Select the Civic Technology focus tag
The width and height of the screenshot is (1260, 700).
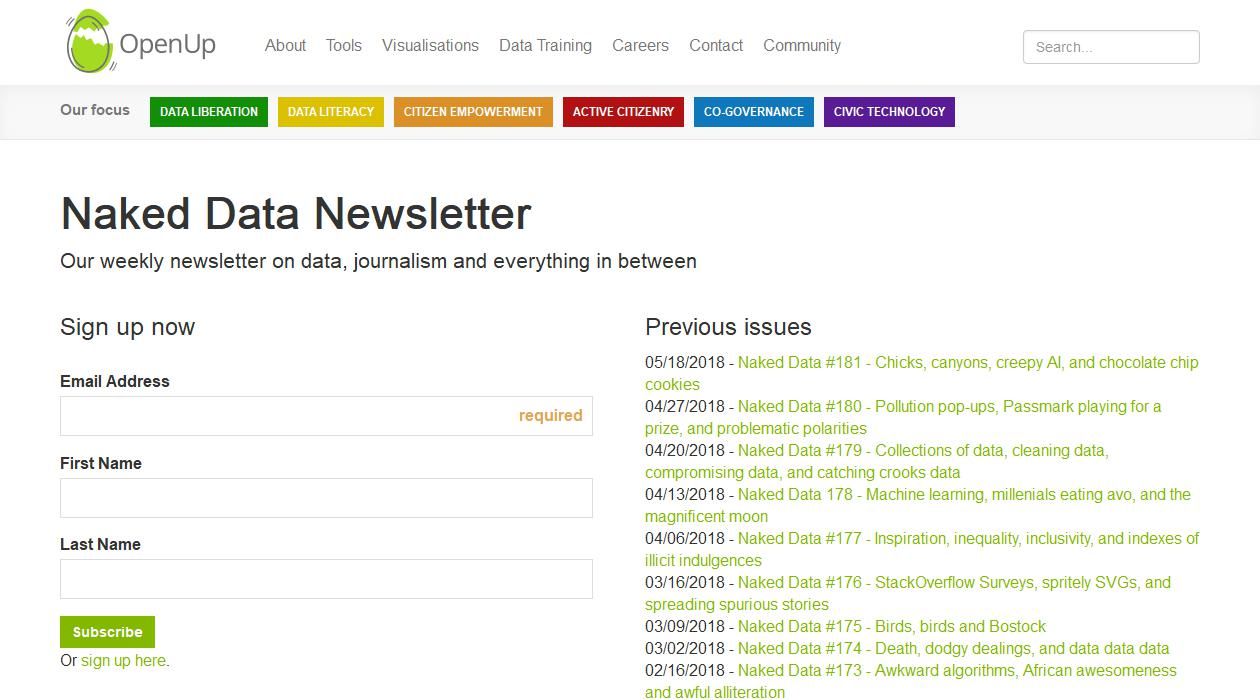pos(889,112)
